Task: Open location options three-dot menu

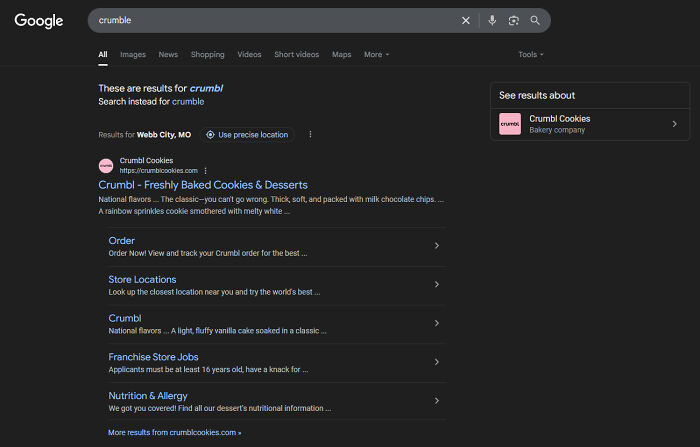Action: 310,134
